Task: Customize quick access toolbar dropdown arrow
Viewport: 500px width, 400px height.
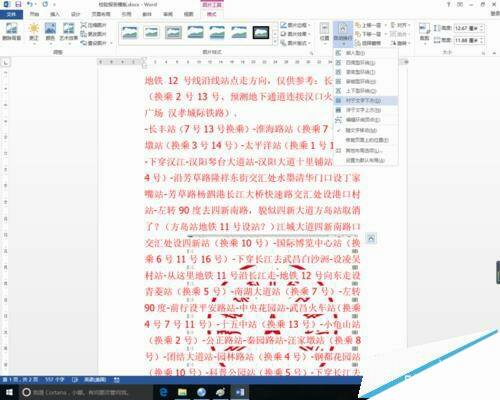Action: (x=54, y=5)
